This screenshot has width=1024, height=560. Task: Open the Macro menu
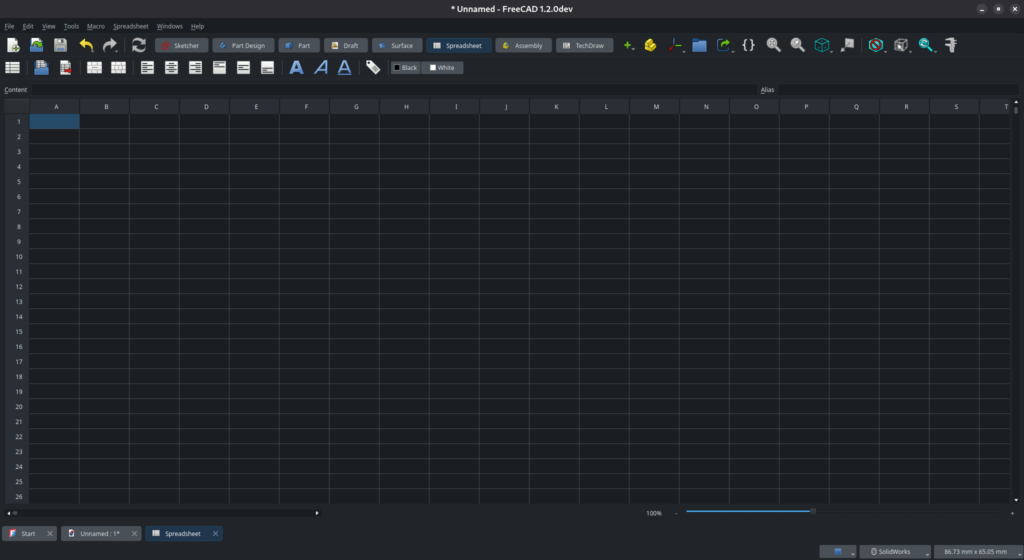96,26
